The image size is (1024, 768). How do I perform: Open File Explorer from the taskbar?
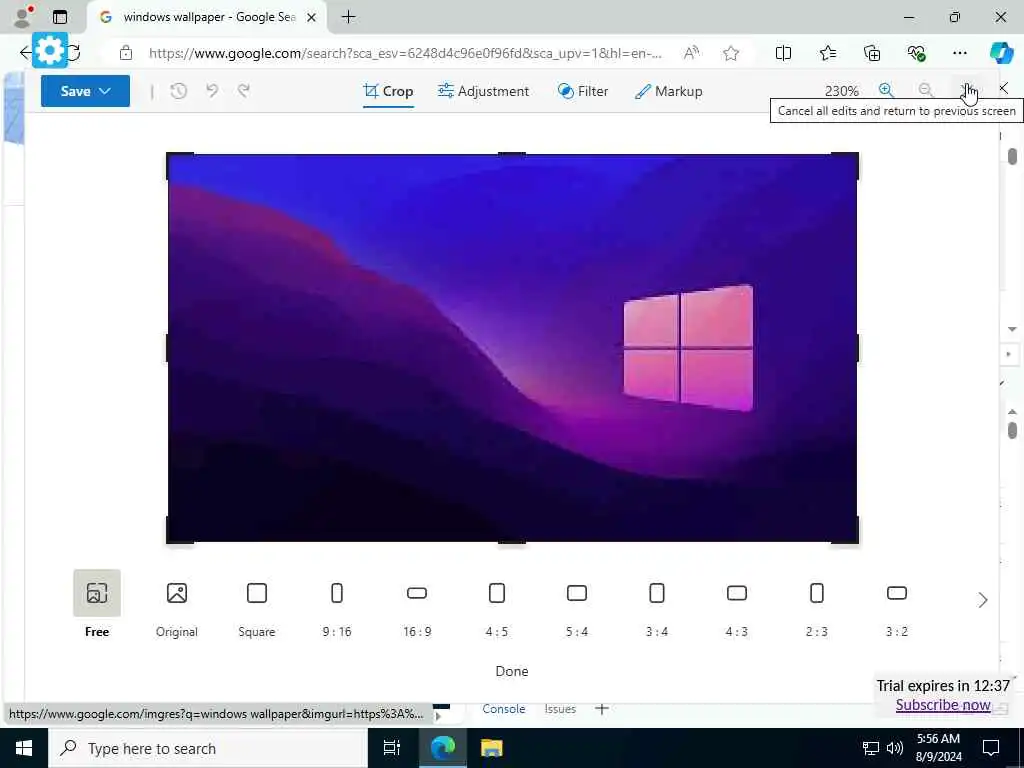coord(492,748)
